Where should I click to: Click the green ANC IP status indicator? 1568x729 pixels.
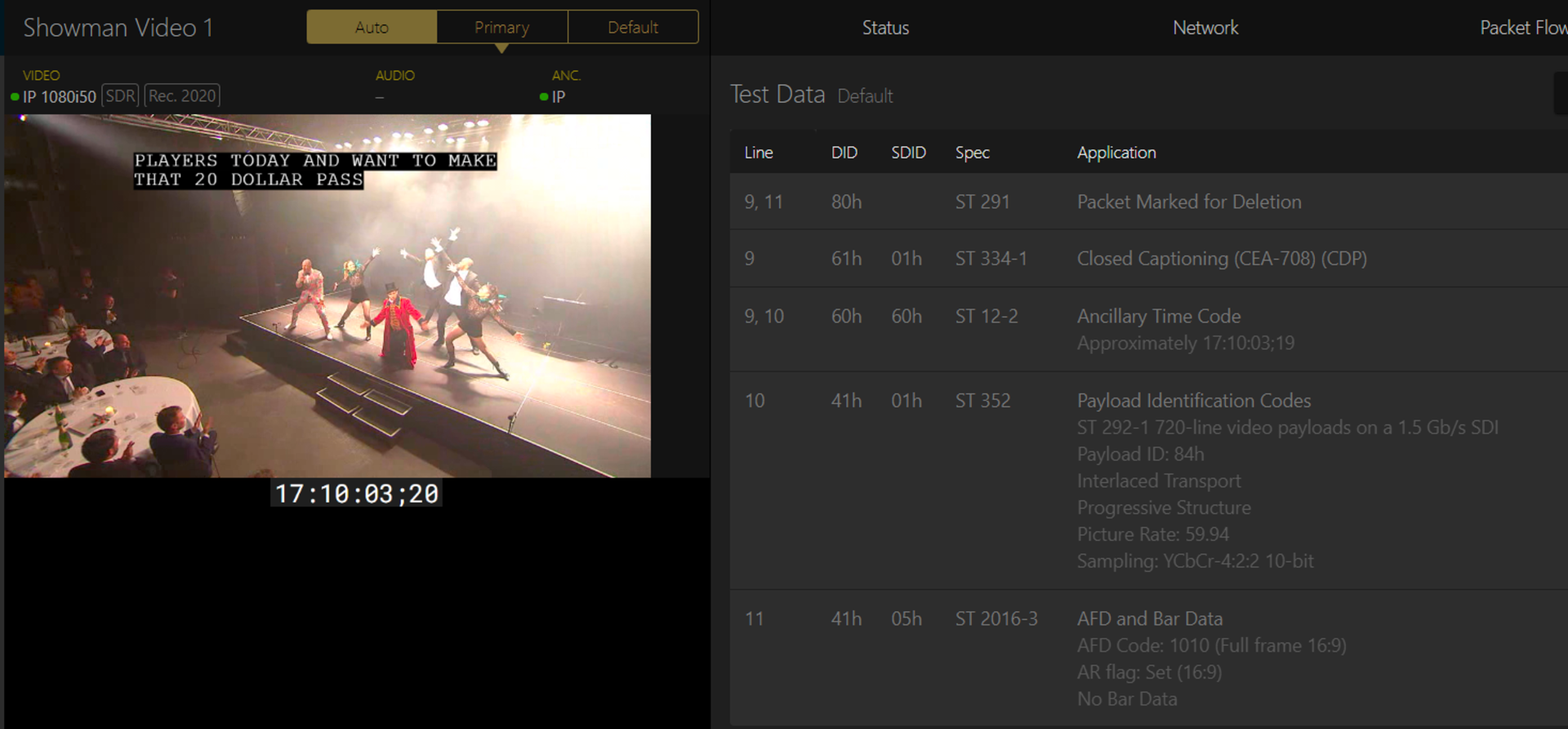click(x=544, y=96)
